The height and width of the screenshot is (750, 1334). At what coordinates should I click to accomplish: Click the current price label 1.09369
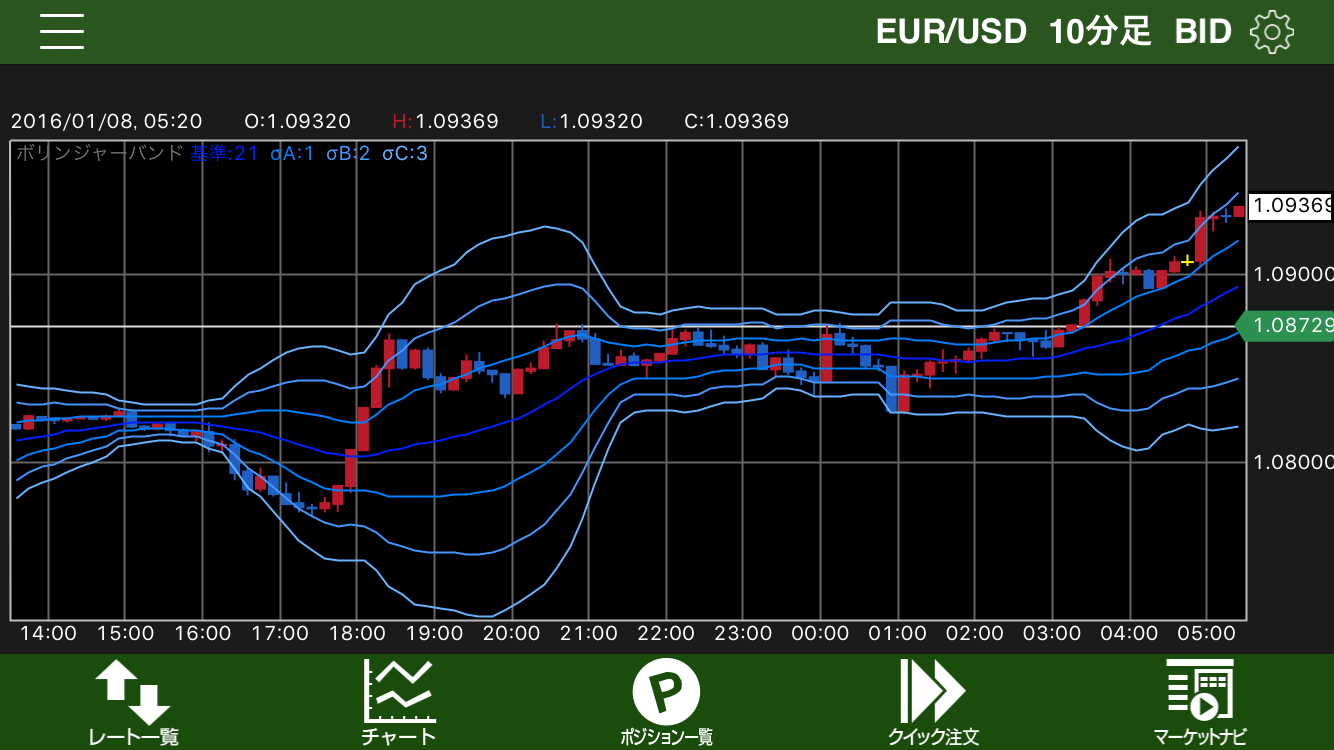tap(1291, 205)
